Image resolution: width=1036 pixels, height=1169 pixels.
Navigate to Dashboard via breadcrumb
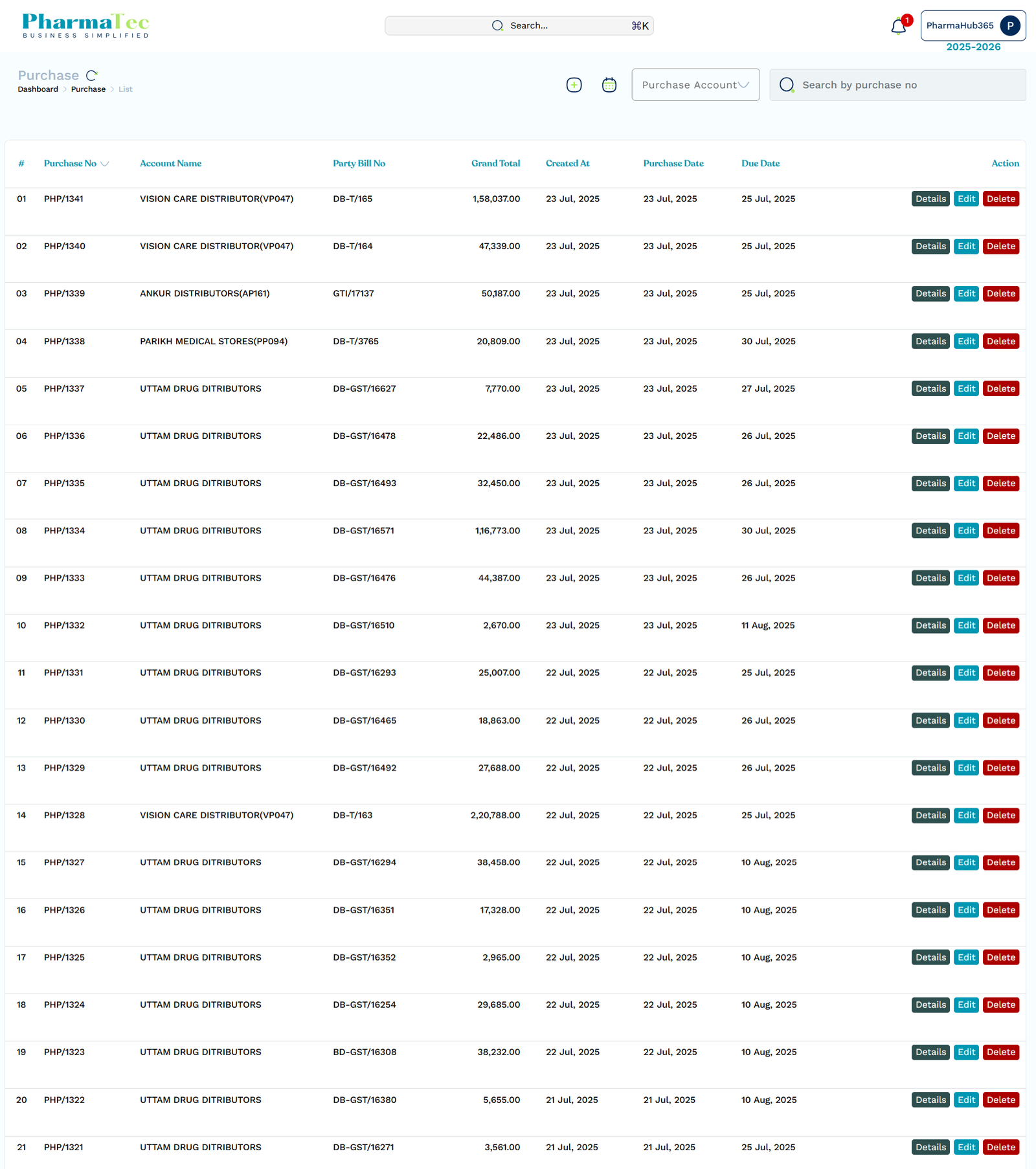tap(38, 89)
